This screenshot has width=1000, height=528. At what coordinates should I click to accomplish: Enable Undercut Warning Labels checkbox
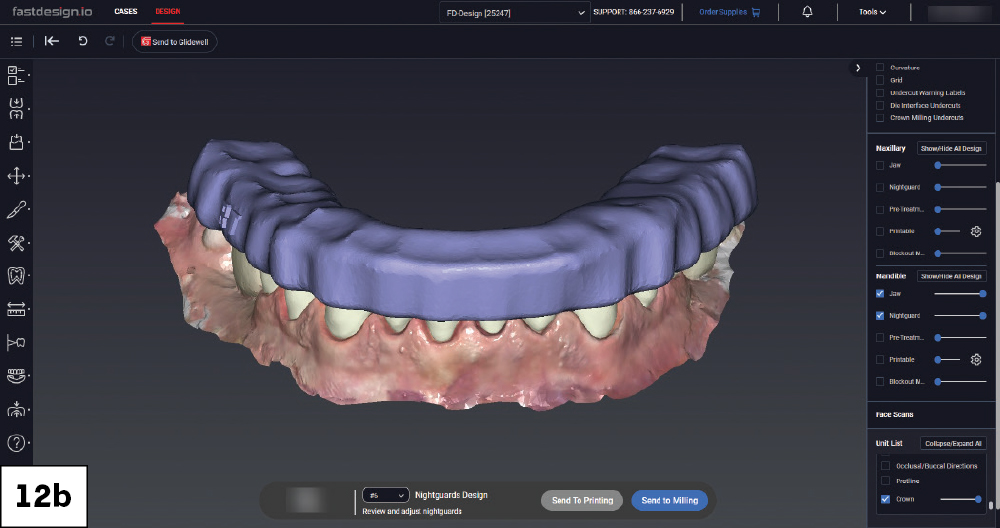coord(880,93)
